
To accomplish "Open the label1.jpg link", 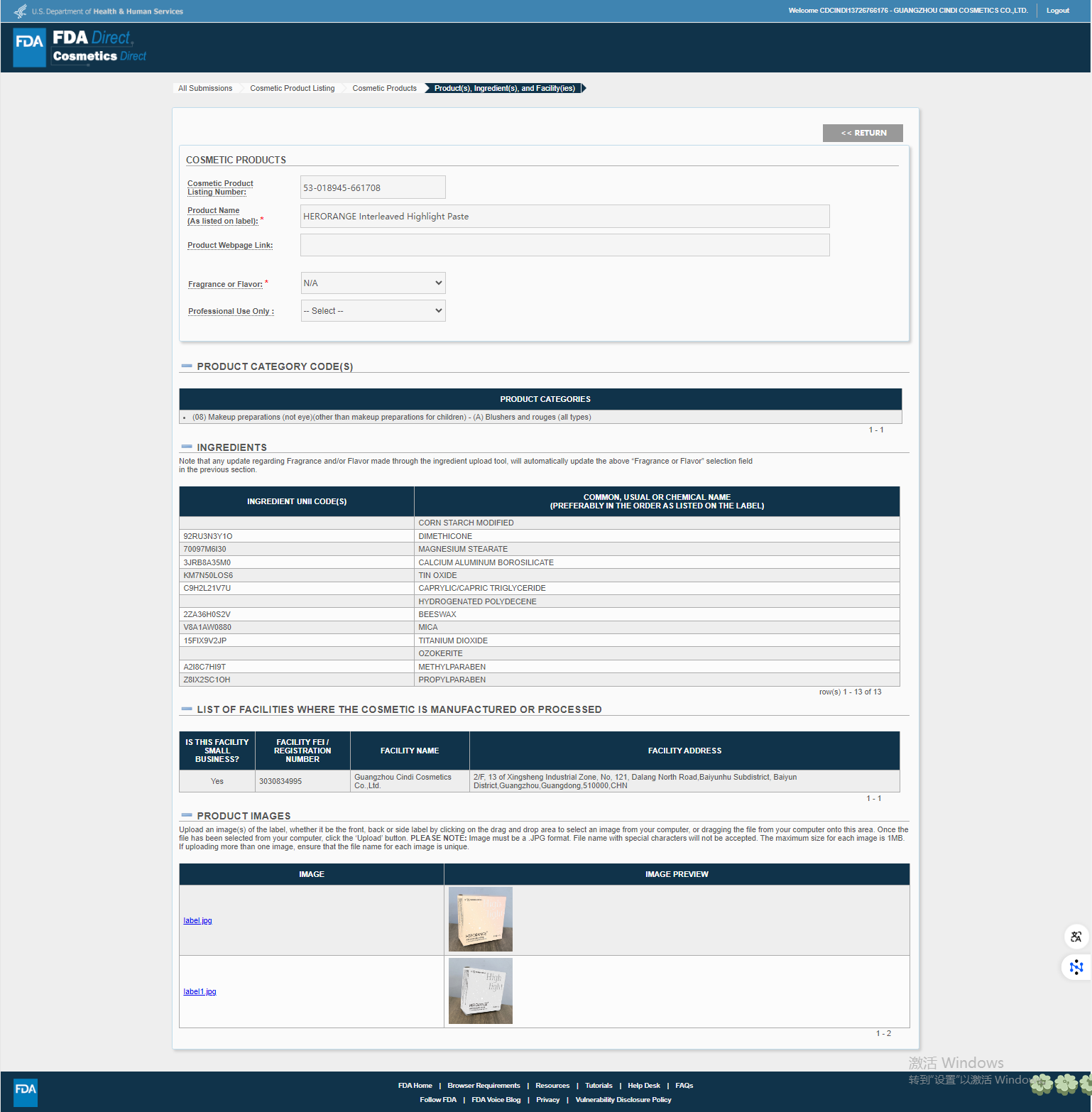I will pyautogui.click(x=200, y=991).
